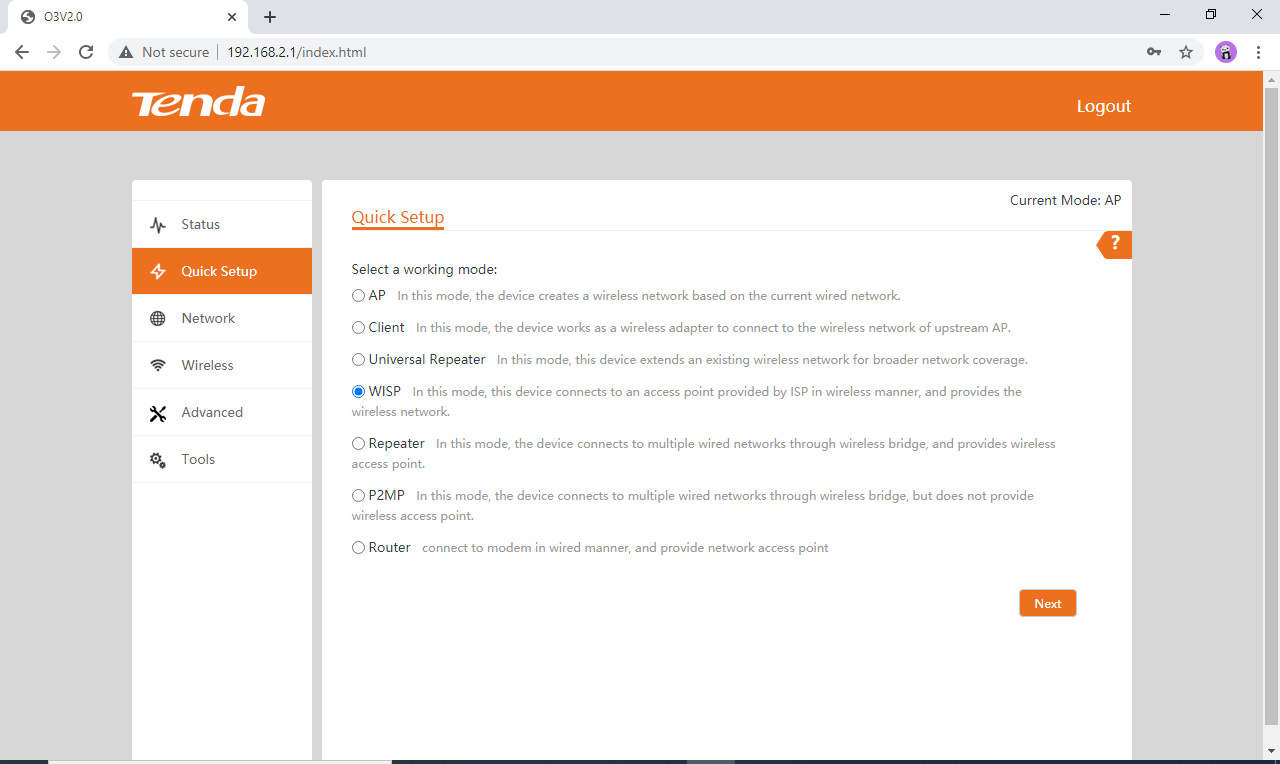Click the 'Current Mode: AP' text
Screen dimensions: 1280x764
(x=1065, y=200)
